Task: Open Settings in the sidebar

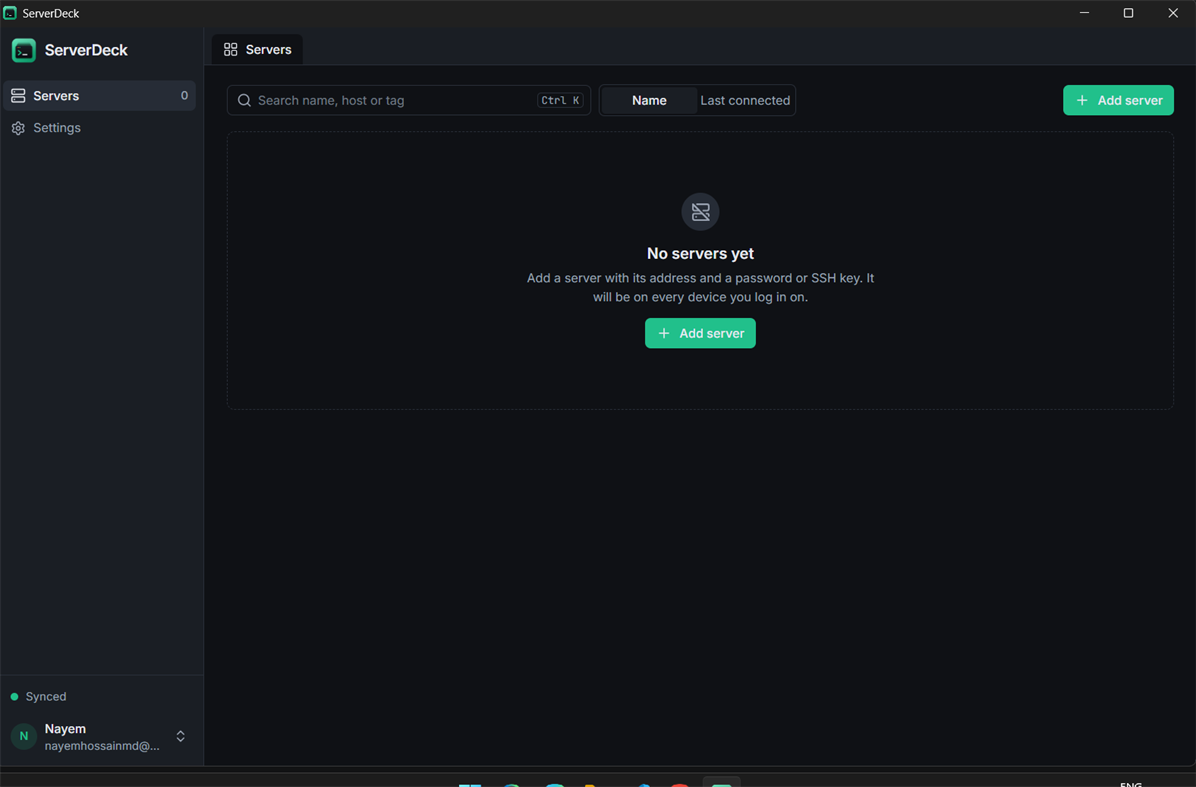Action: click(x=99, y=127)
